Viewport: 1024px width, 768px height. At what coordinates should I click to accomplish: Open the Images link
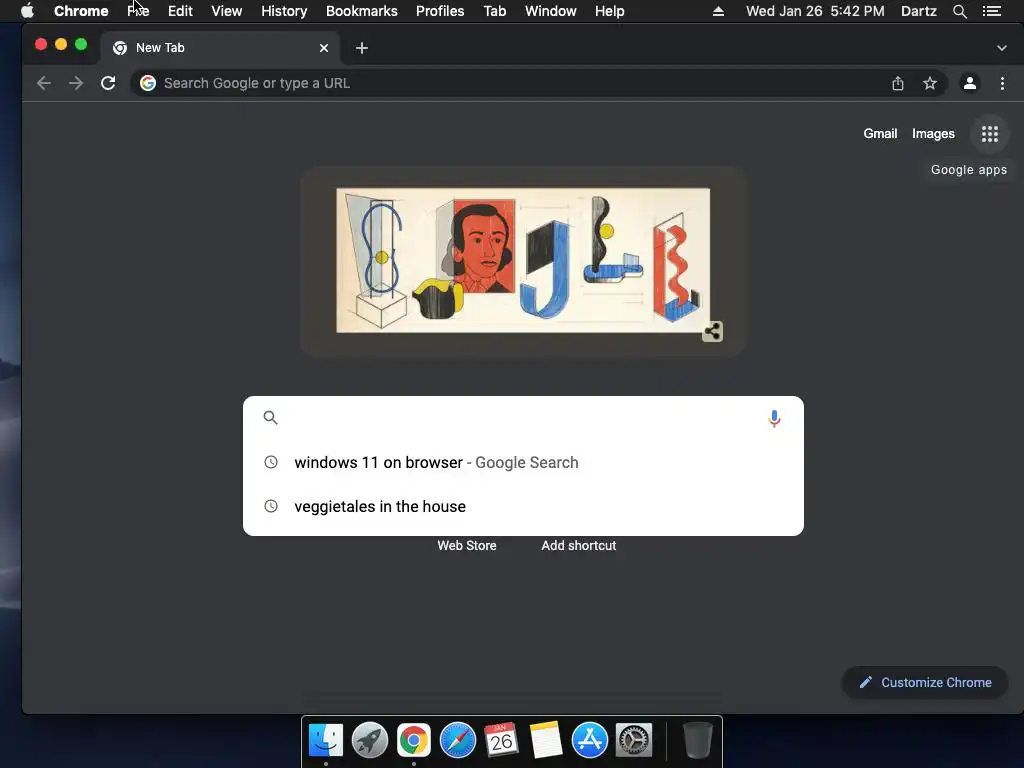pyautogui.click(x=933, y=133)
